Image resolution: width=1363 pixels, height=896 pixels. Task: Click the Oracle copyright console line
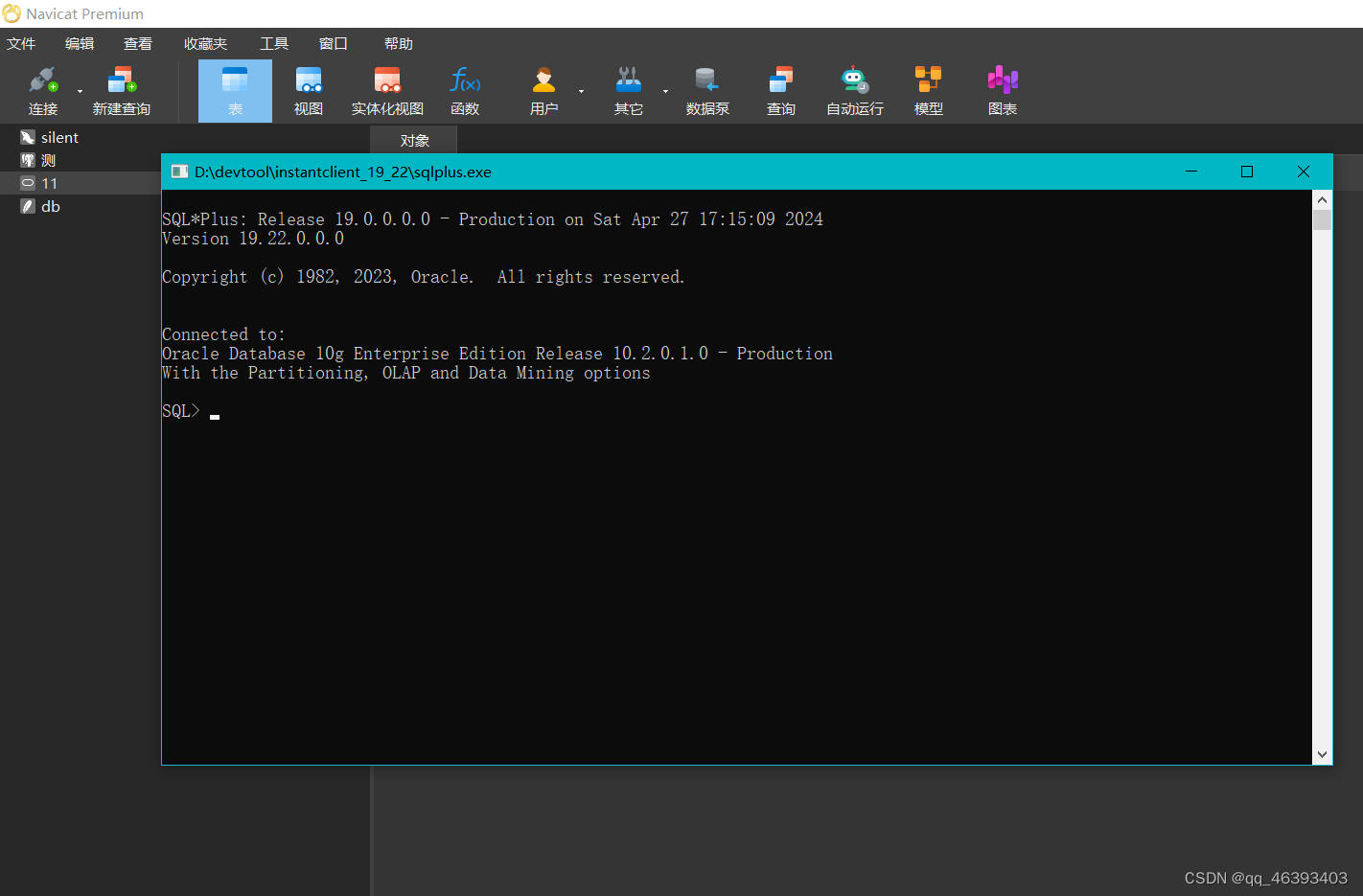pos(424,277)
